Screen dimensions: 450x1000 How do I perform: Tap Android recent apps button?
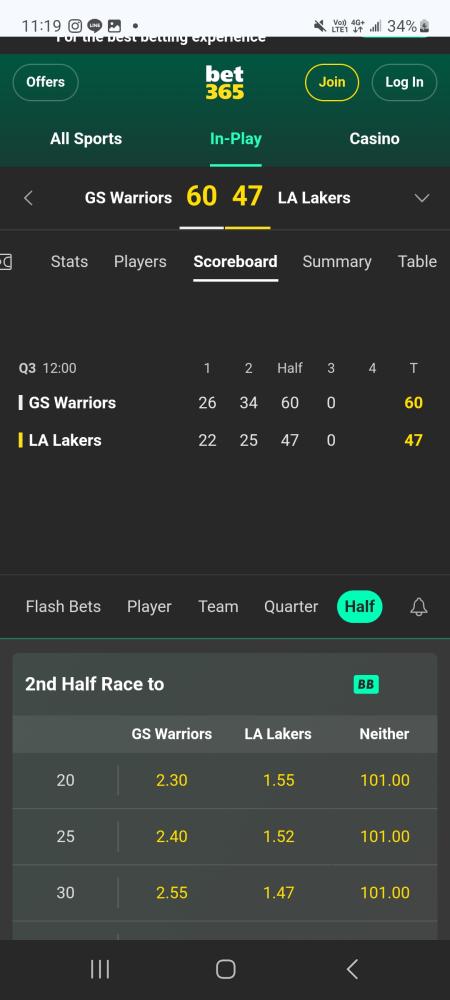100,969
